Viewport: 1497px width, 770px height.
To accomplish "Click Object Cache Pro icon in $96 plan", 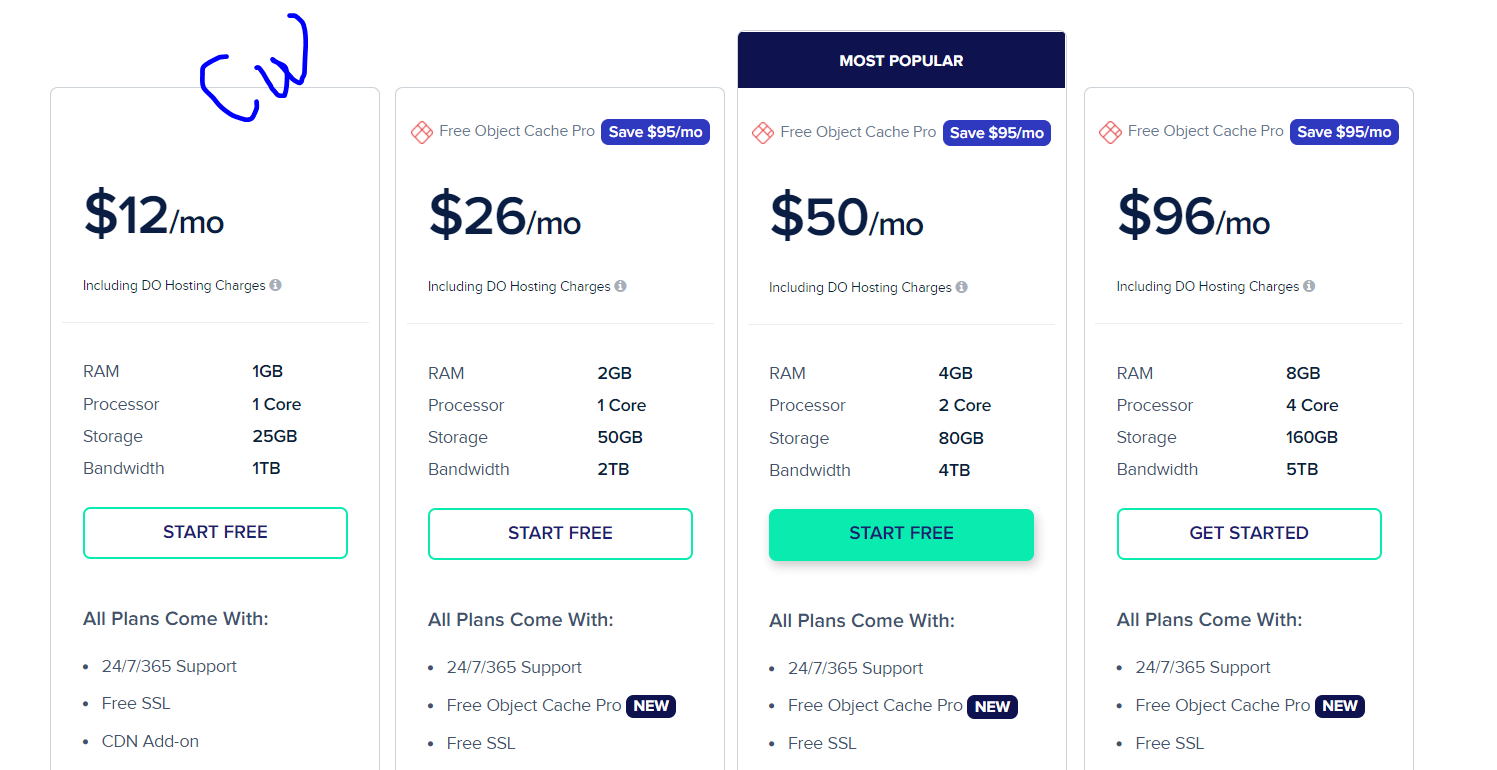I will [x=1110, y=132].
